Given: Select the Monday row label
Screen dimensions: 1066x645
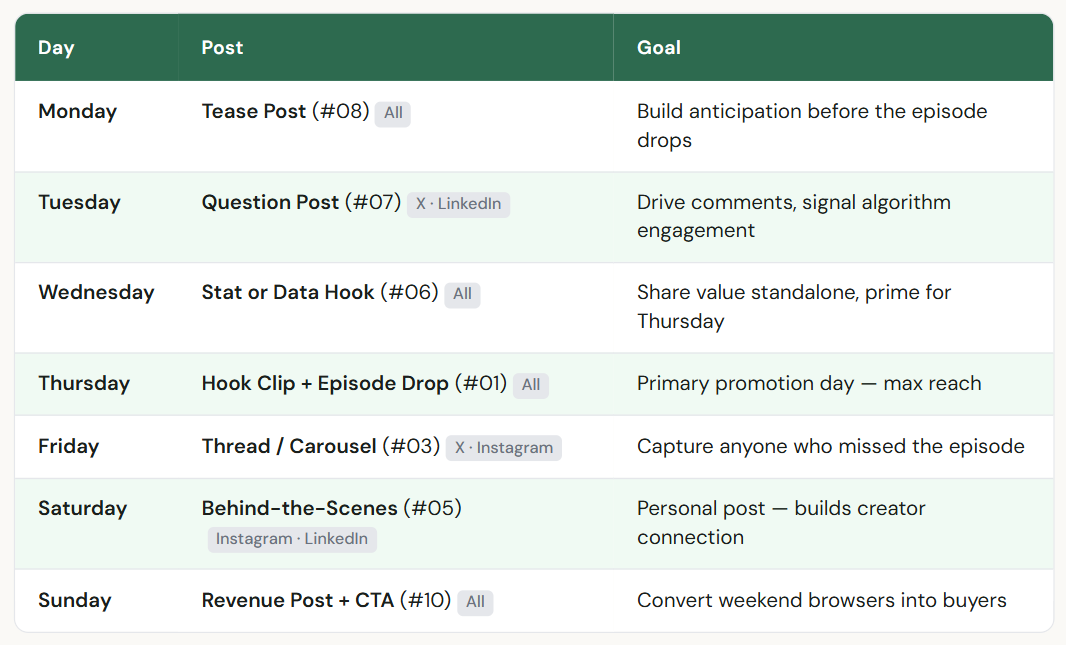Looking at the screenshot, I should (x=77, y=111).
